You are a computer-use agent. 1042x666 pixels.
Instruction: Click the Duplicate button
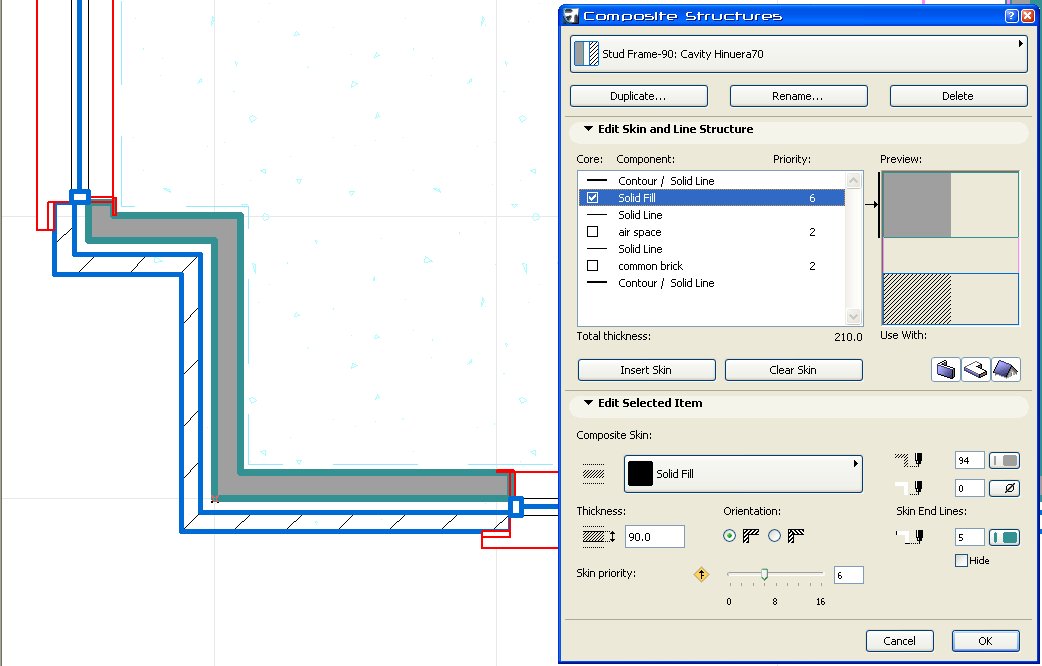tap(638, 95)
